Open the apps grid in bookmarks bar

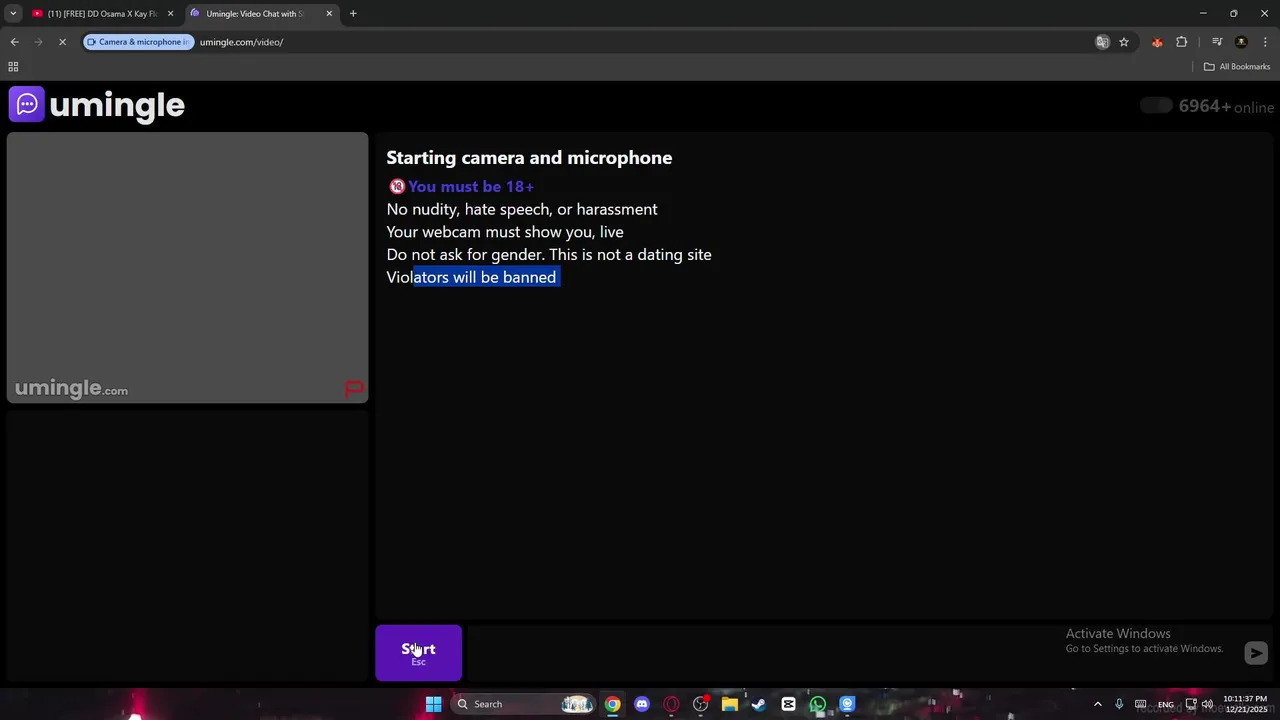tap(13, 67)
